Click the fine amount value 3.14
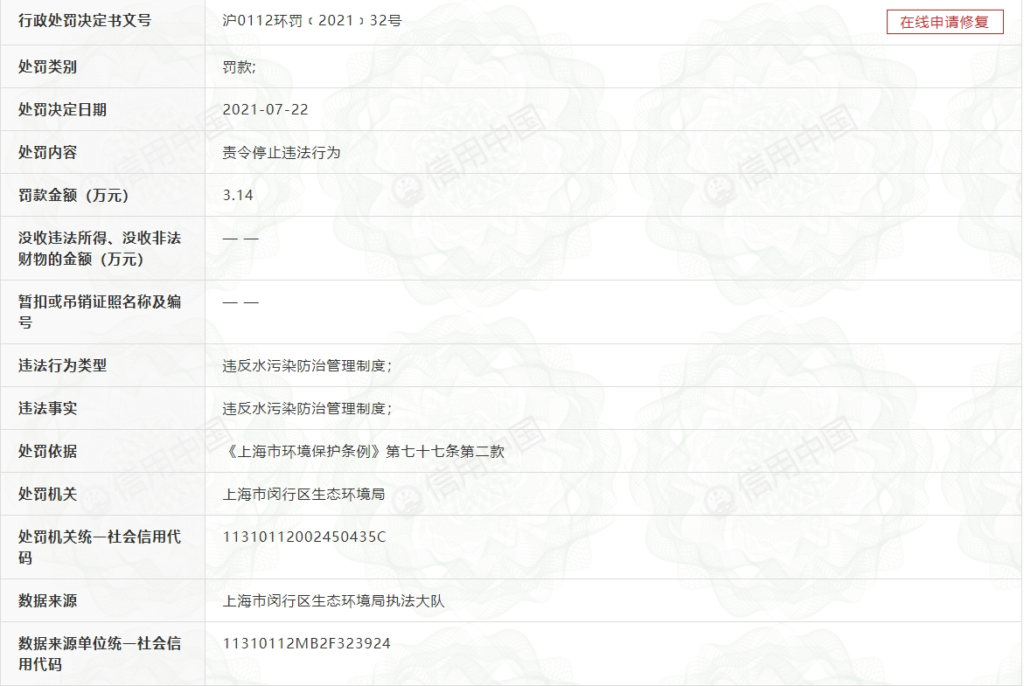The width and height of the screenshot is (1024, 686). pyautogui.click(x=239, y=196)
